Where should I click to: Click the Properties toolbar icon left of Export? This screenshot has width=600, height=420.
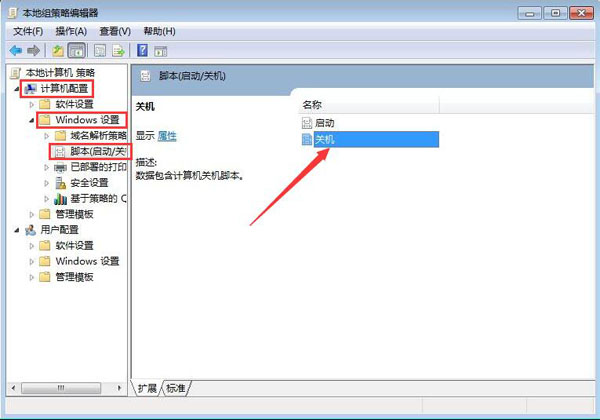click(100, 50)
